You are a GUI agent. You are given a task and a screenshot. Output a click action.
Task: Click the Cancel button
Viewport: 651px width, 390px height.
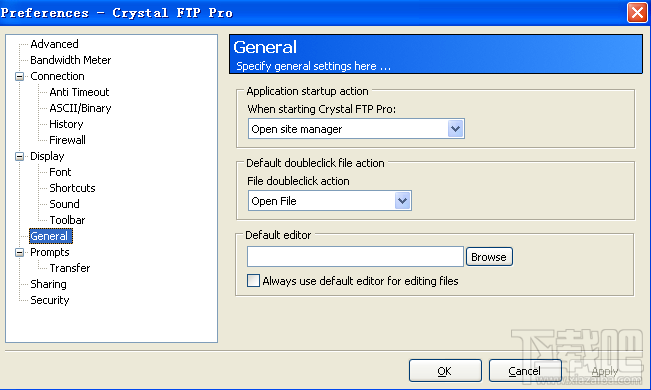pos(525,370)
